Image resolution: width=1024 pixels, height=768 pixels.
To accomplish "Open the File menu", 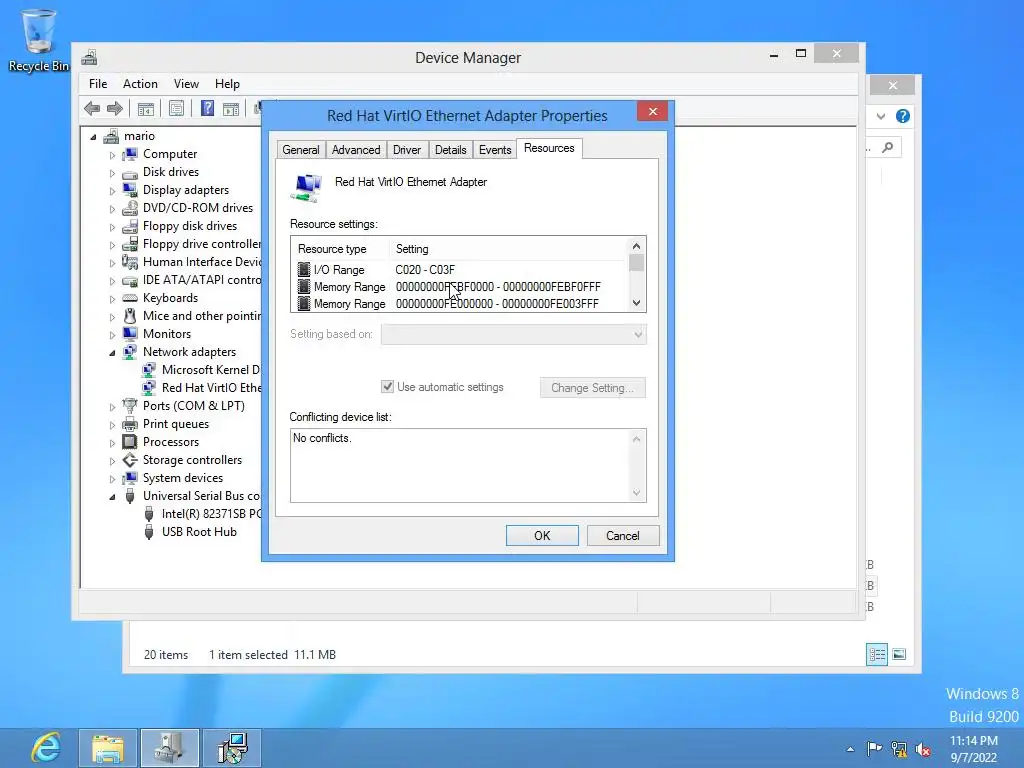I will pos(98,84).
